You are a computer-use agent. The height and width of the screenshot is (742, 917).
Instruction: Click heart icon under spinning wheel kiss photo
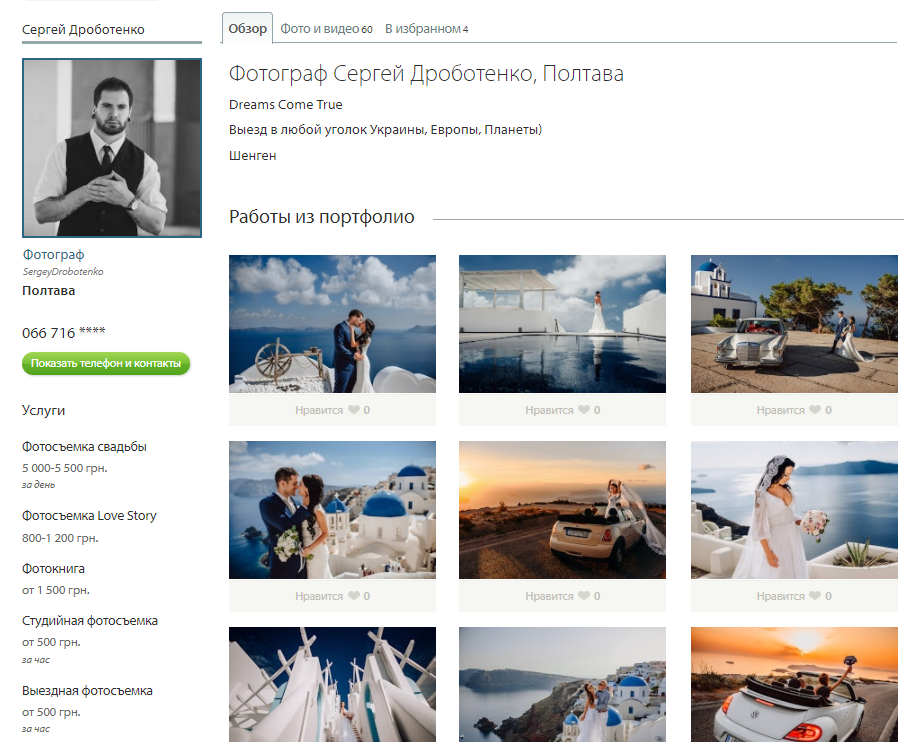click(353, 410)
